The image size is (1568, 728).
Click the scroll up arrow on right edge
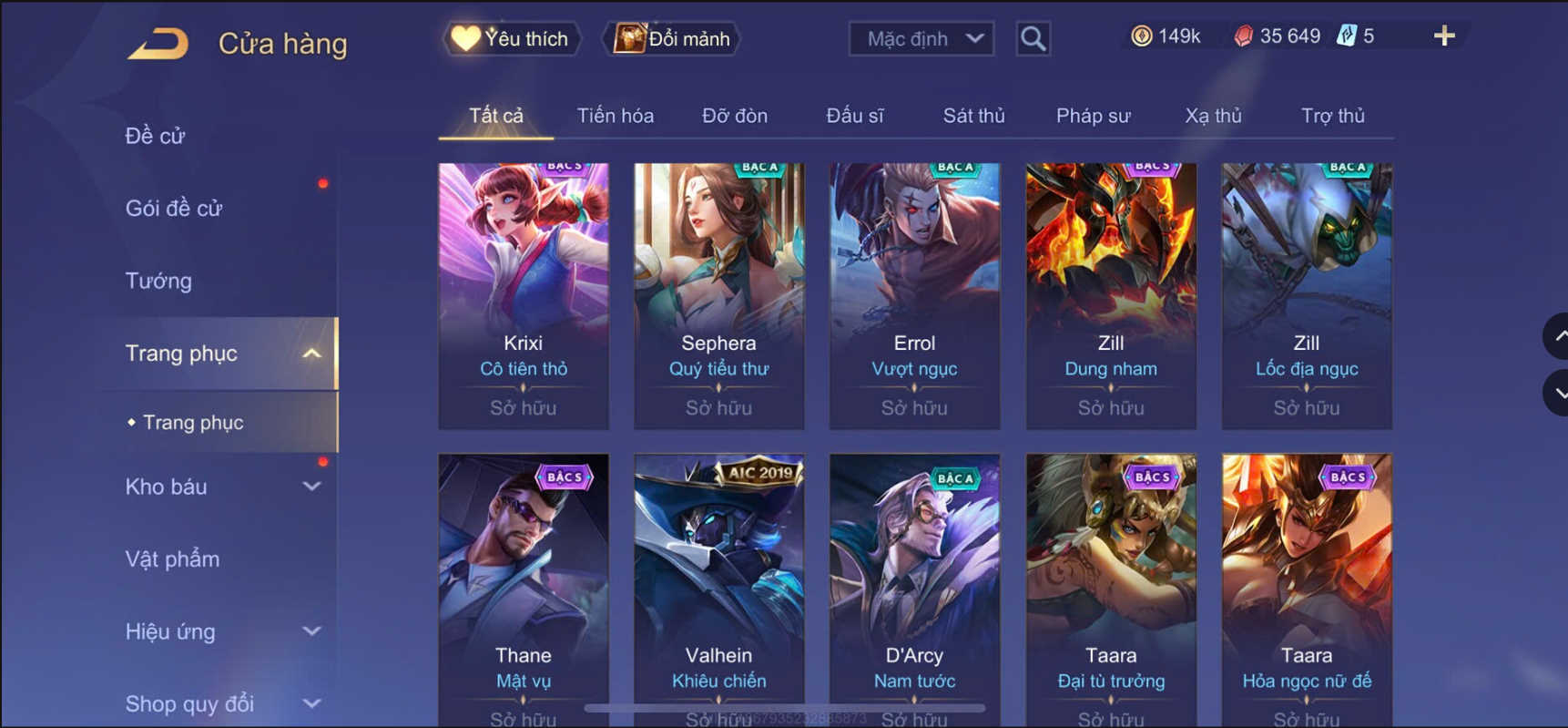[x=1556, y=336]
